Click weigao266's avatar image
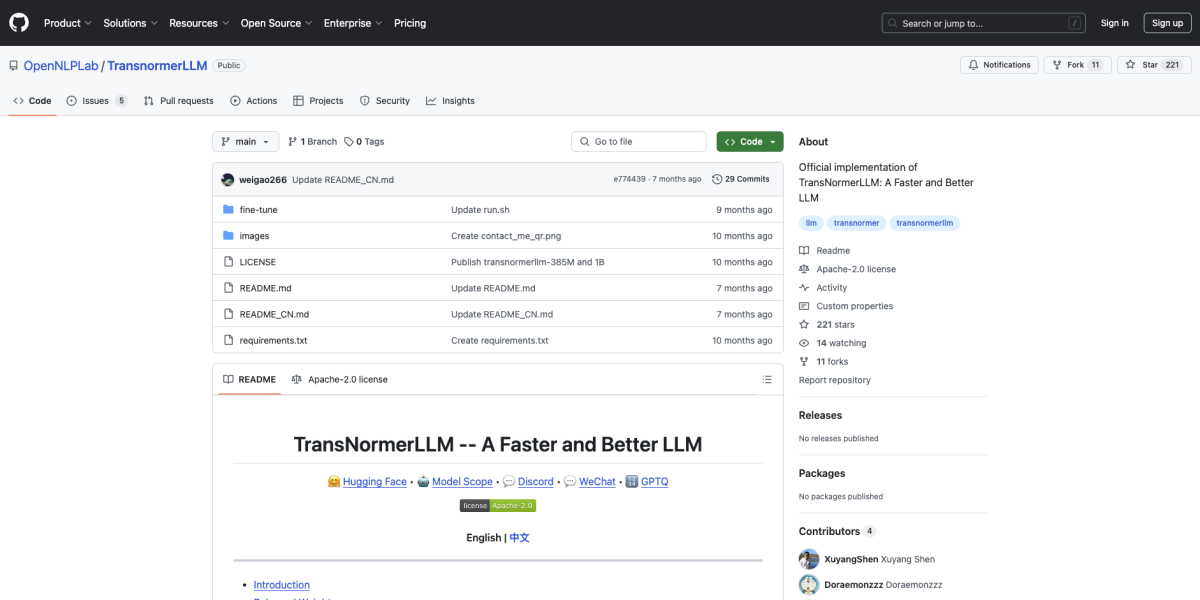 click(x=228, y=180)
